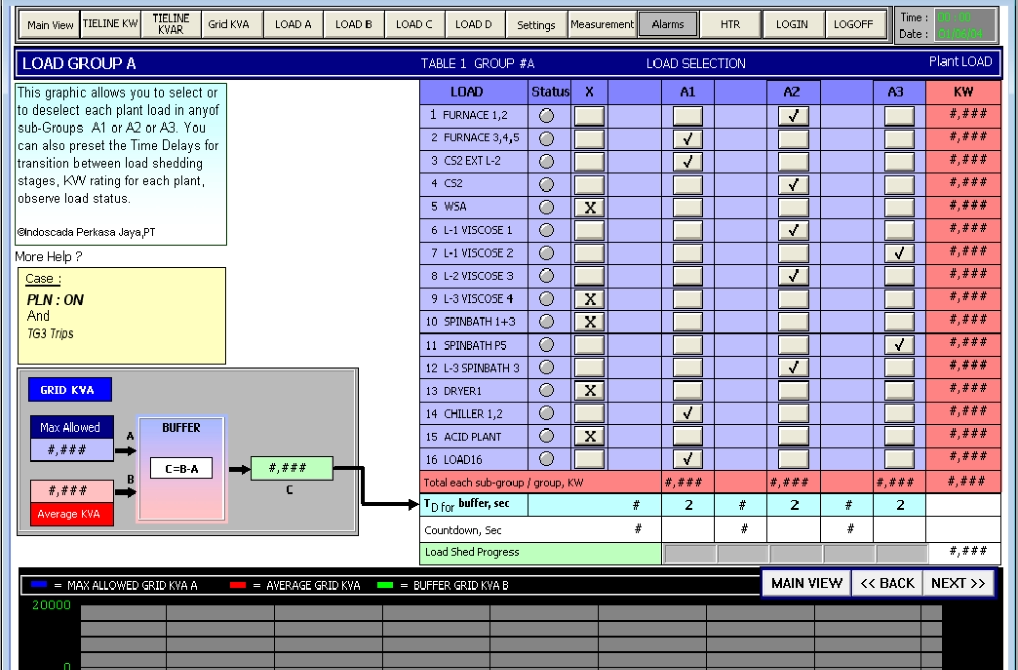The width and height of the screenshot is (1018, 670).
Task: Toggle X checkbox for SPINBATH 1+3
Action: point(589,322)
